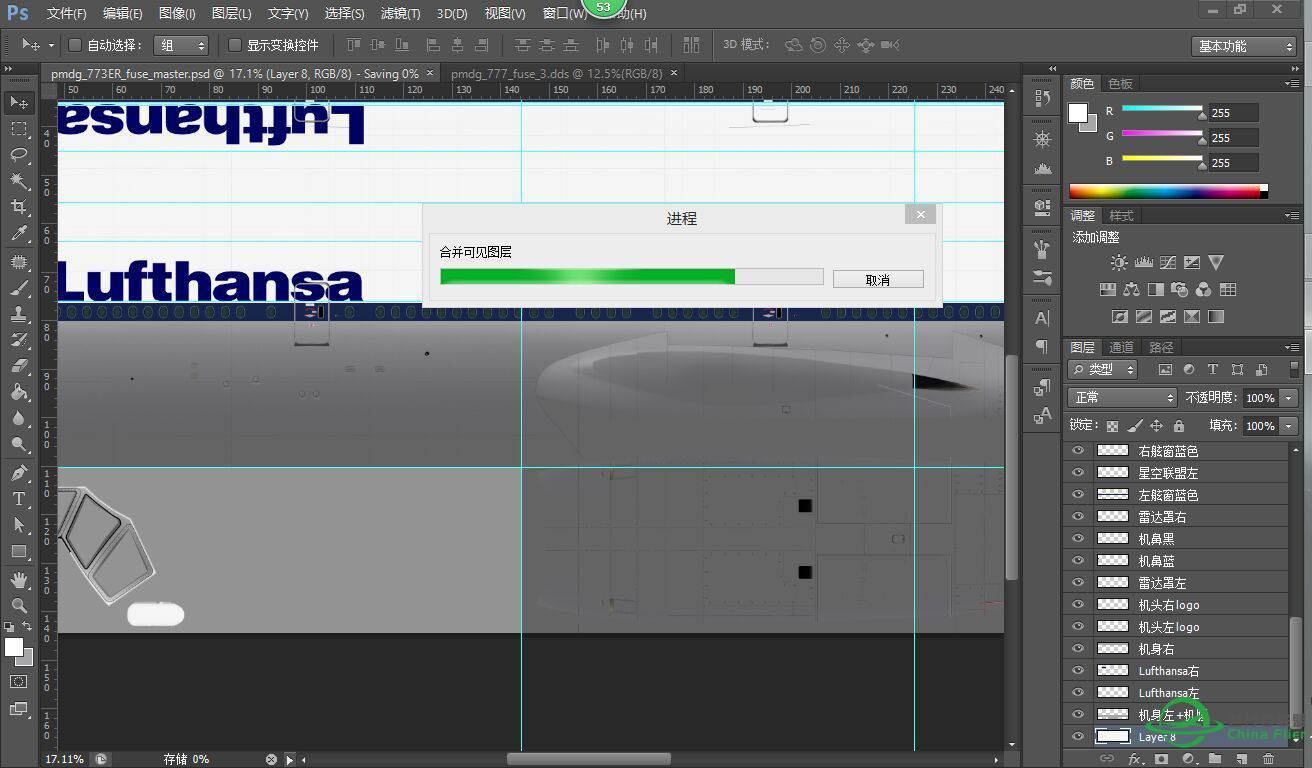Viewport: 1312px width, 768px height.
Task: Click the G value input field
Action: click(x=1234, y=138)
